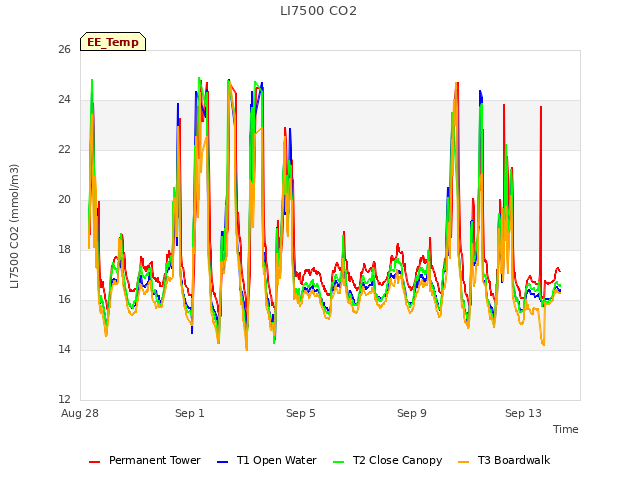Click the orange dip near 14 after Sep 13
Viewport: 640px width, 480px height.
pyautogui.click(x=543, y=342)
